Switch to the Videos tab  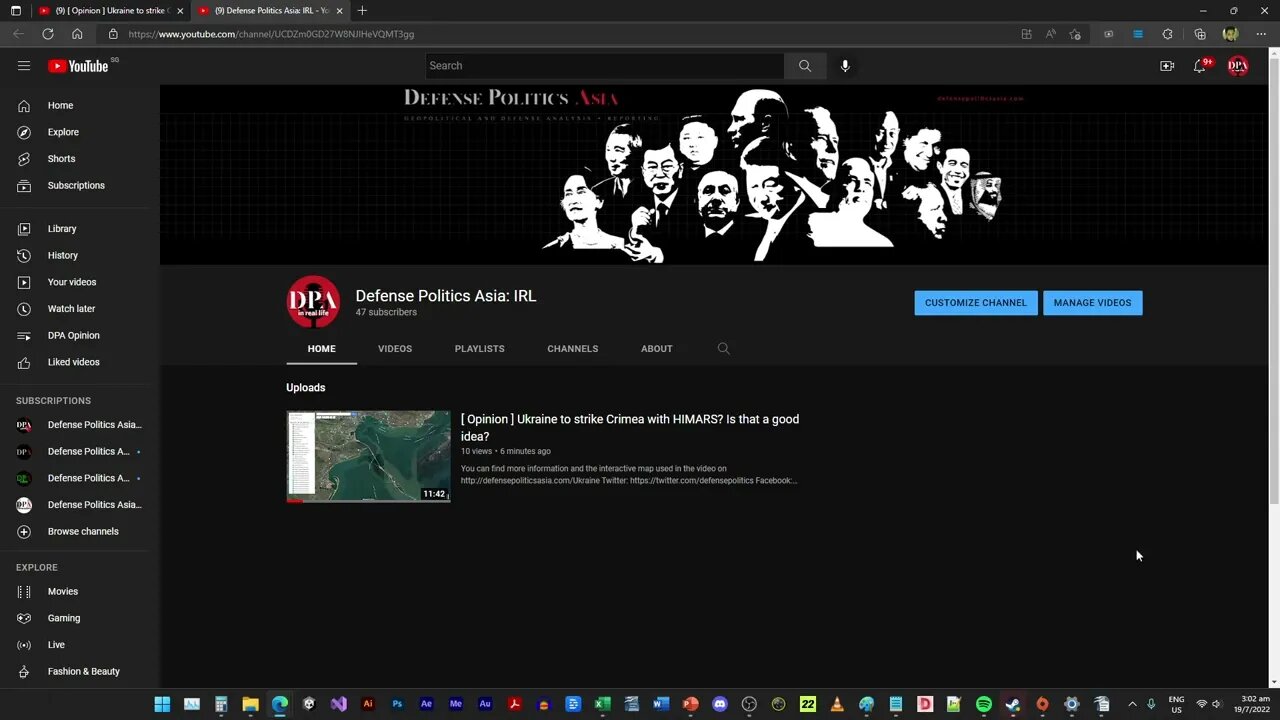(395, 349)
